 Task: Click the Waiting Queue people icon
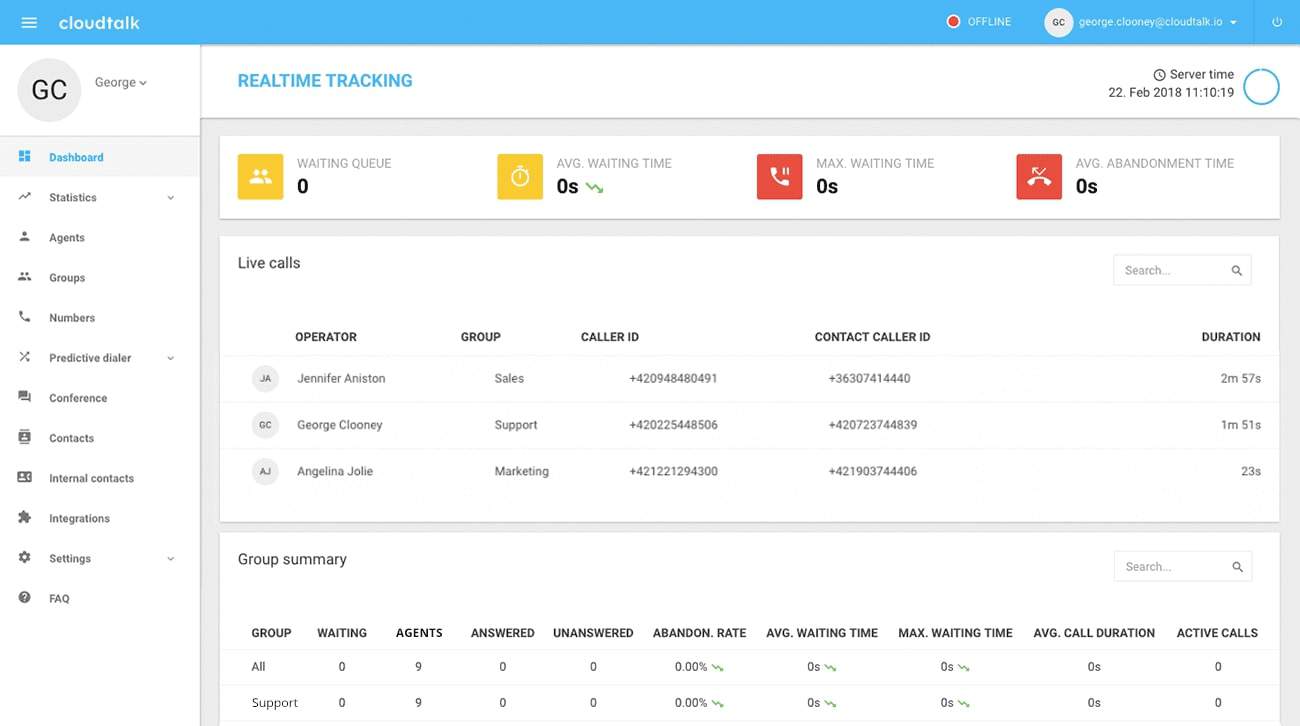[x=260, y=177]
